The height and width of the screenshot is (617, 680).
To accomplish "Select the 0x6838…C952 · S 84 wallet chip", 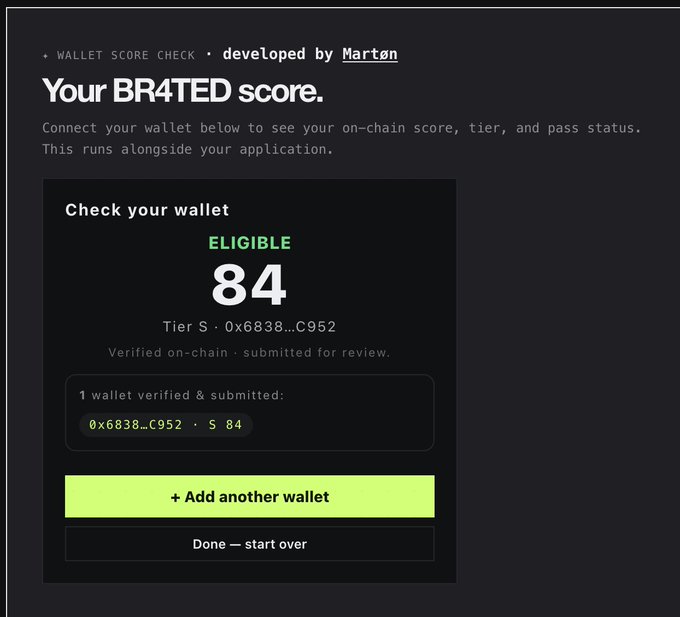I will 166,424.
